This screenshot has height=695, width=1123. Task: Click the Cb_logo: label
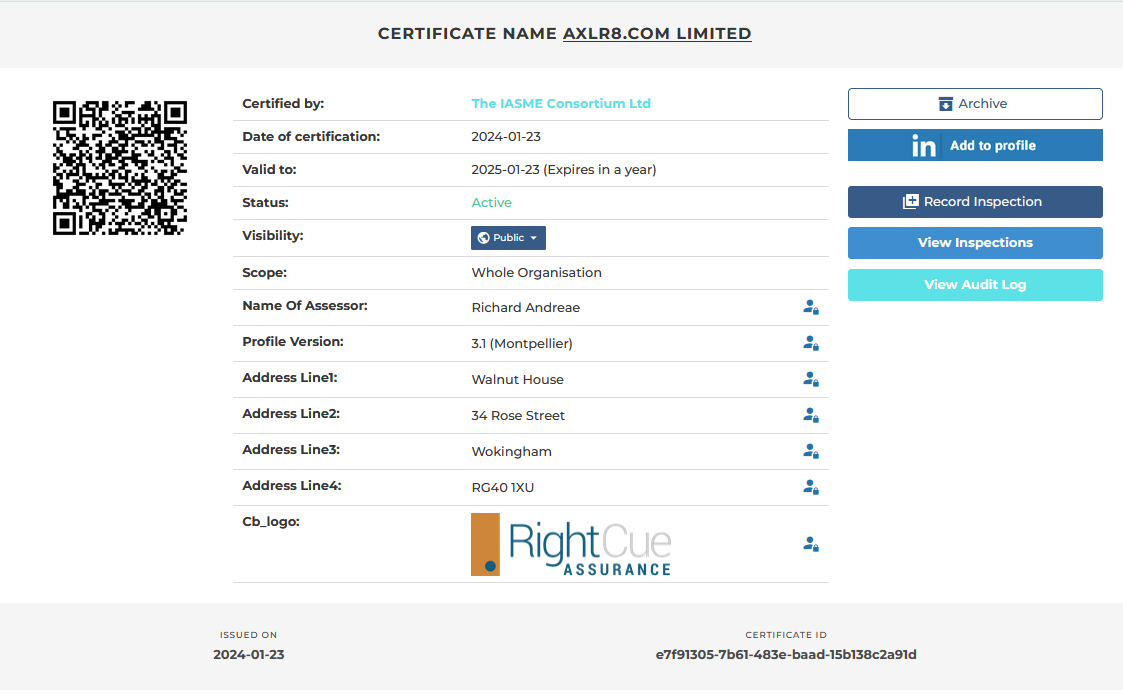coord(271,522)
